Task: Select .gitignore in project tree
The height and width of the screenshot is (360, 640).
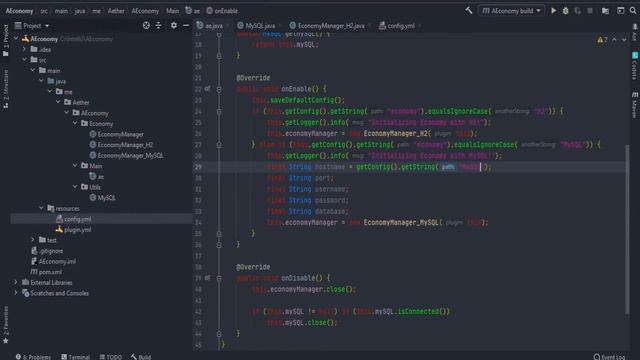Action: 47,251
